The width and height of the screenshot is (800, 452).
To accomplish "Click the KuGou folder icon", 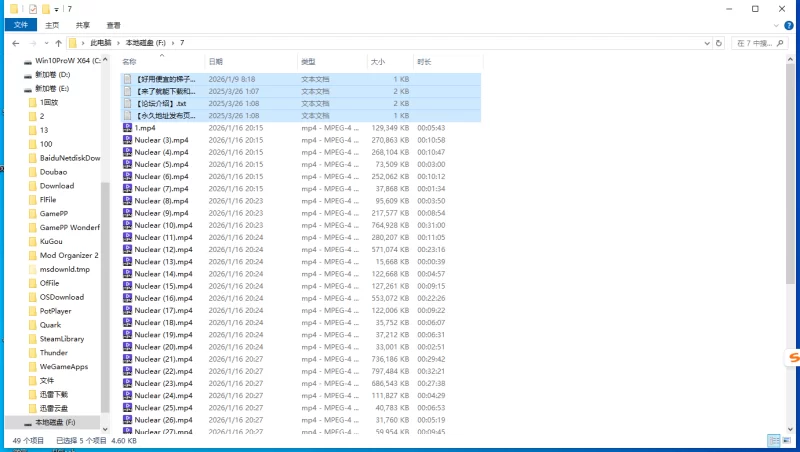I will pyautogui.click(x=33, y=241).
